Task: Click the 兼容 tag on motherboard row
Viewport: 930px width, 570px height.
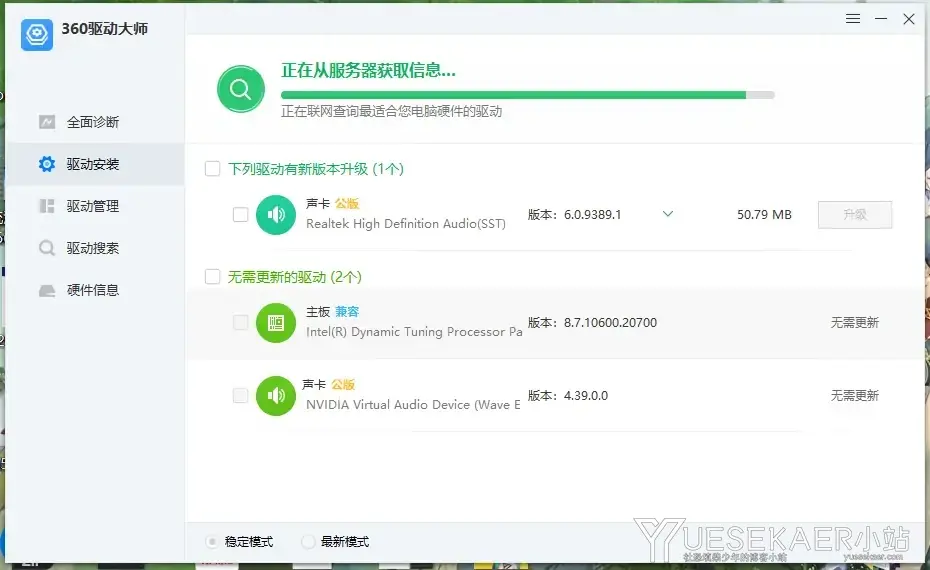Action: pyautogui.click(x=347, y=312)
